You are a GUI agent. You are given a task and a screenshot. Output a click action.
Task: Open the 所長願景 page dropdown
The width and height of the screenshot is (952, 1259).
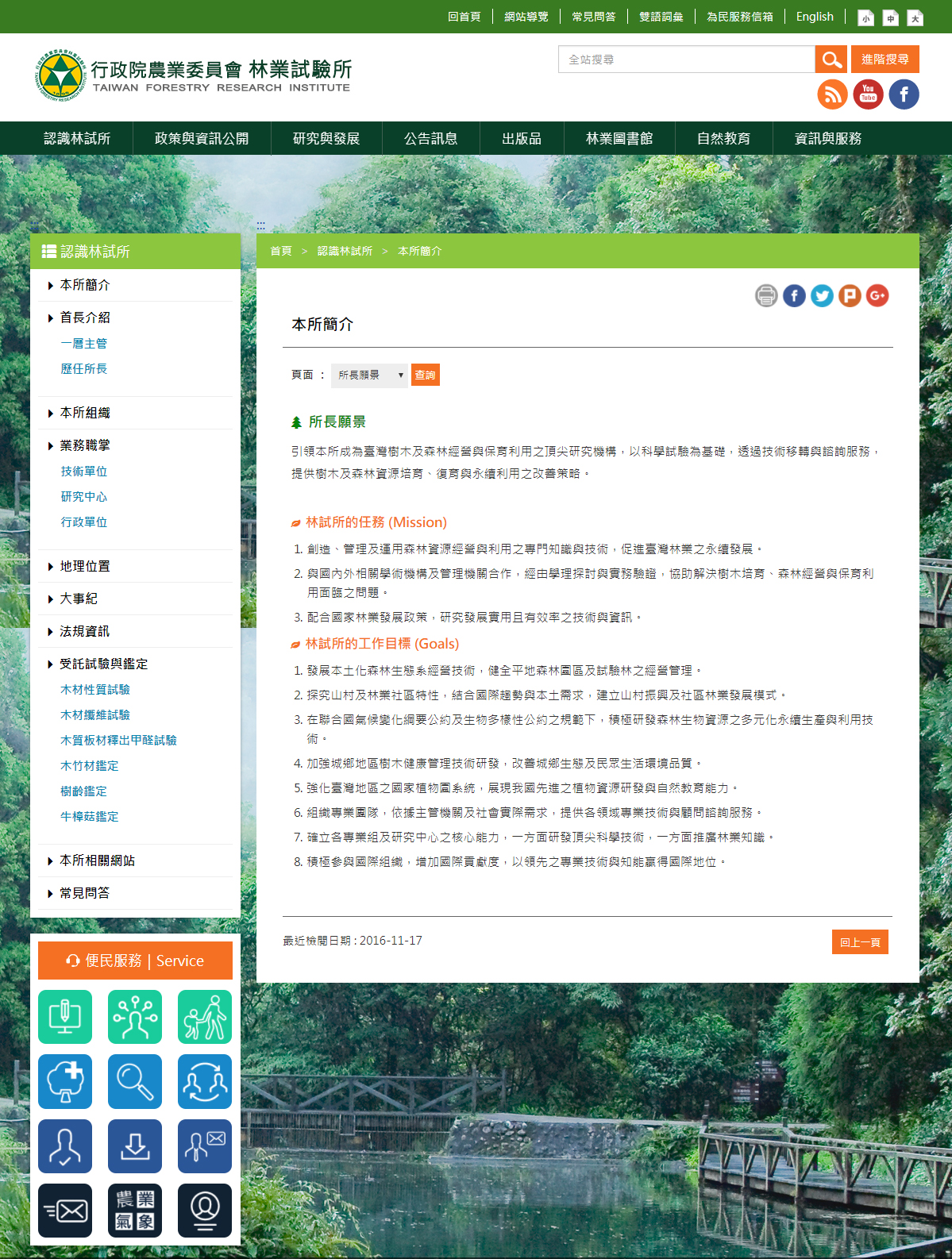(x=369, y=375)
